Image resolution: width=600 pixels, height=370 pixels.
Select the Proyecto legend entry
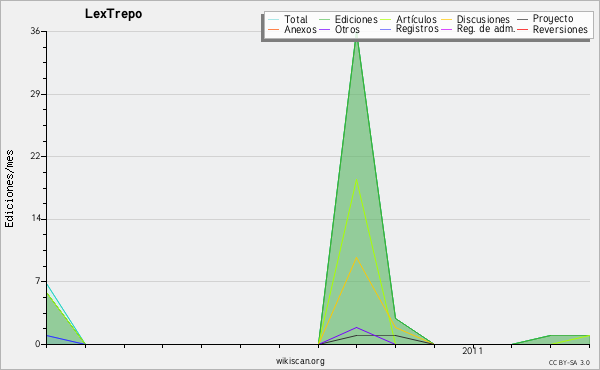(553, 19)
